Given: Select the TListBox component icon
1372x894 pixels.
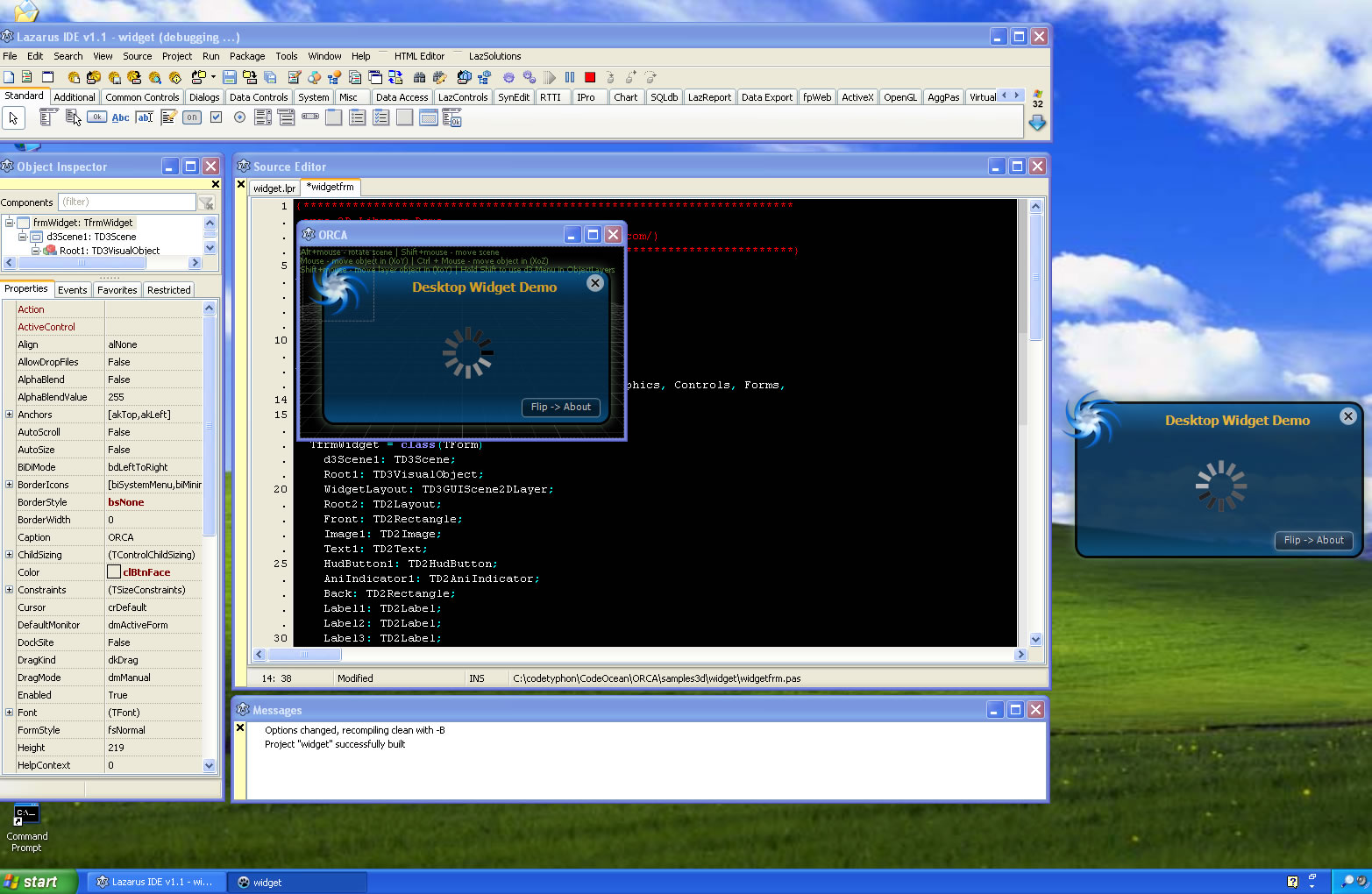Looking at the screenshot, I should pyautogui.click(x=263, y=117).
